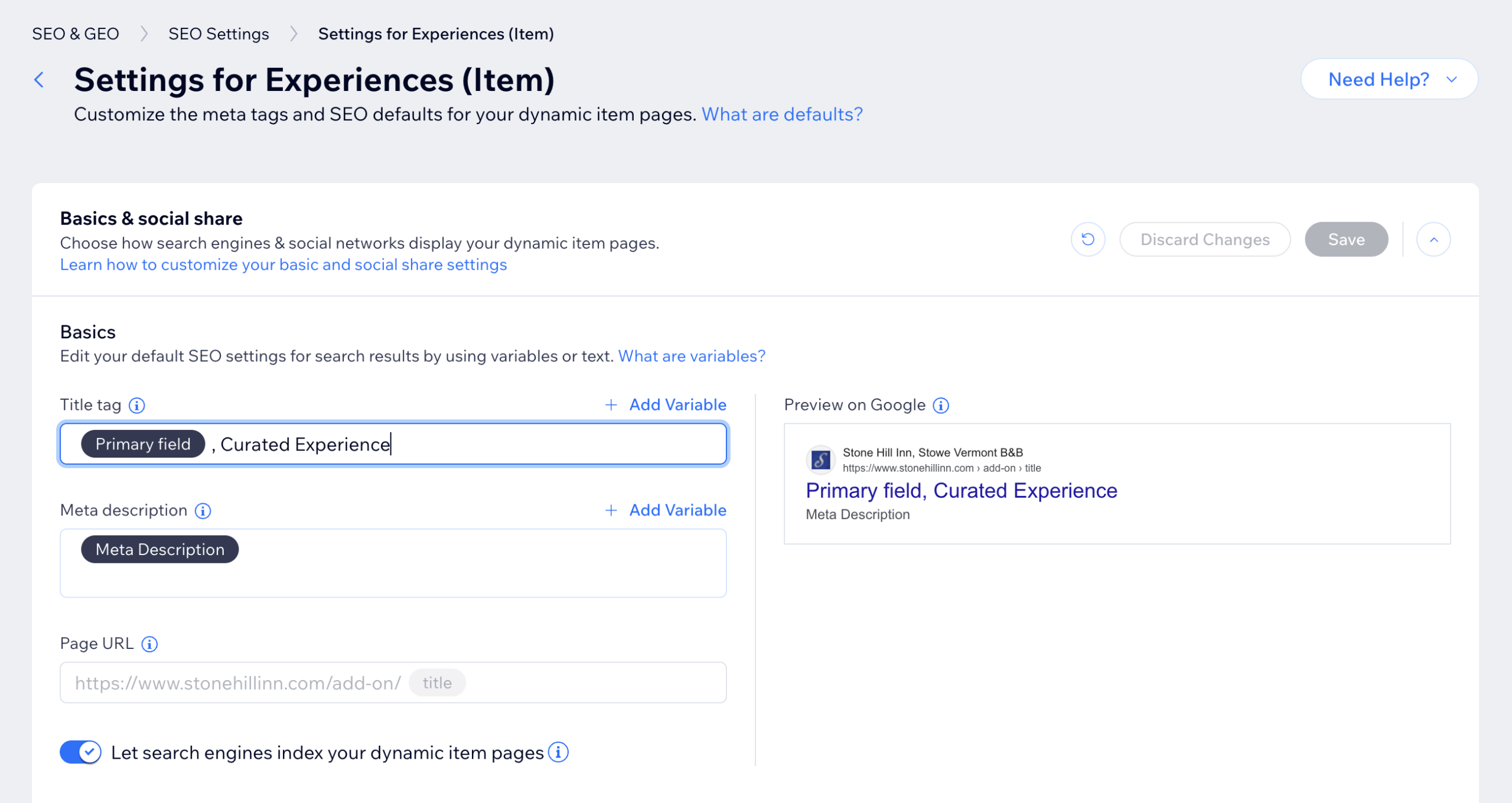Image resolution: width=1512 pixels, height=803 pixels.
Task: Click the back arrow beside page title
Action: 39,80
